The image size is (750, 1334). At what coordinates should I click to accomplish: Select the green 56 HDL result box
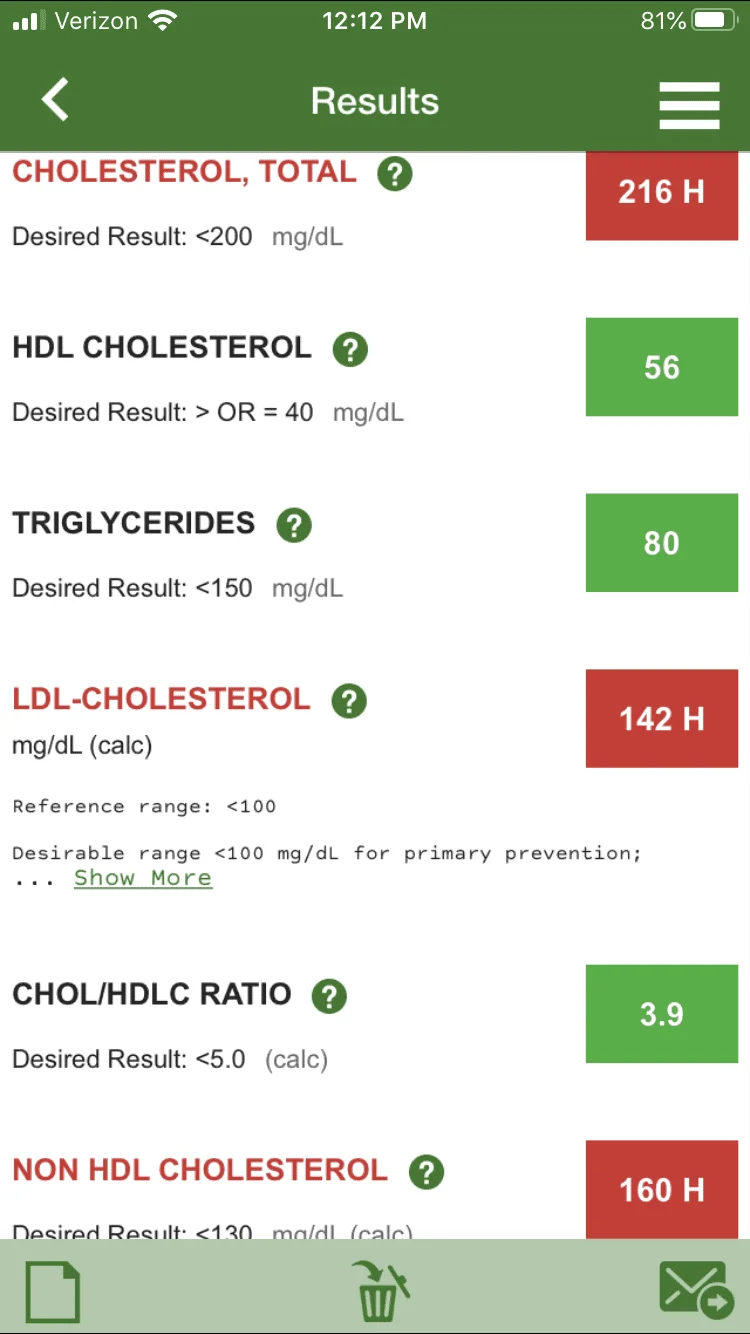662,367
